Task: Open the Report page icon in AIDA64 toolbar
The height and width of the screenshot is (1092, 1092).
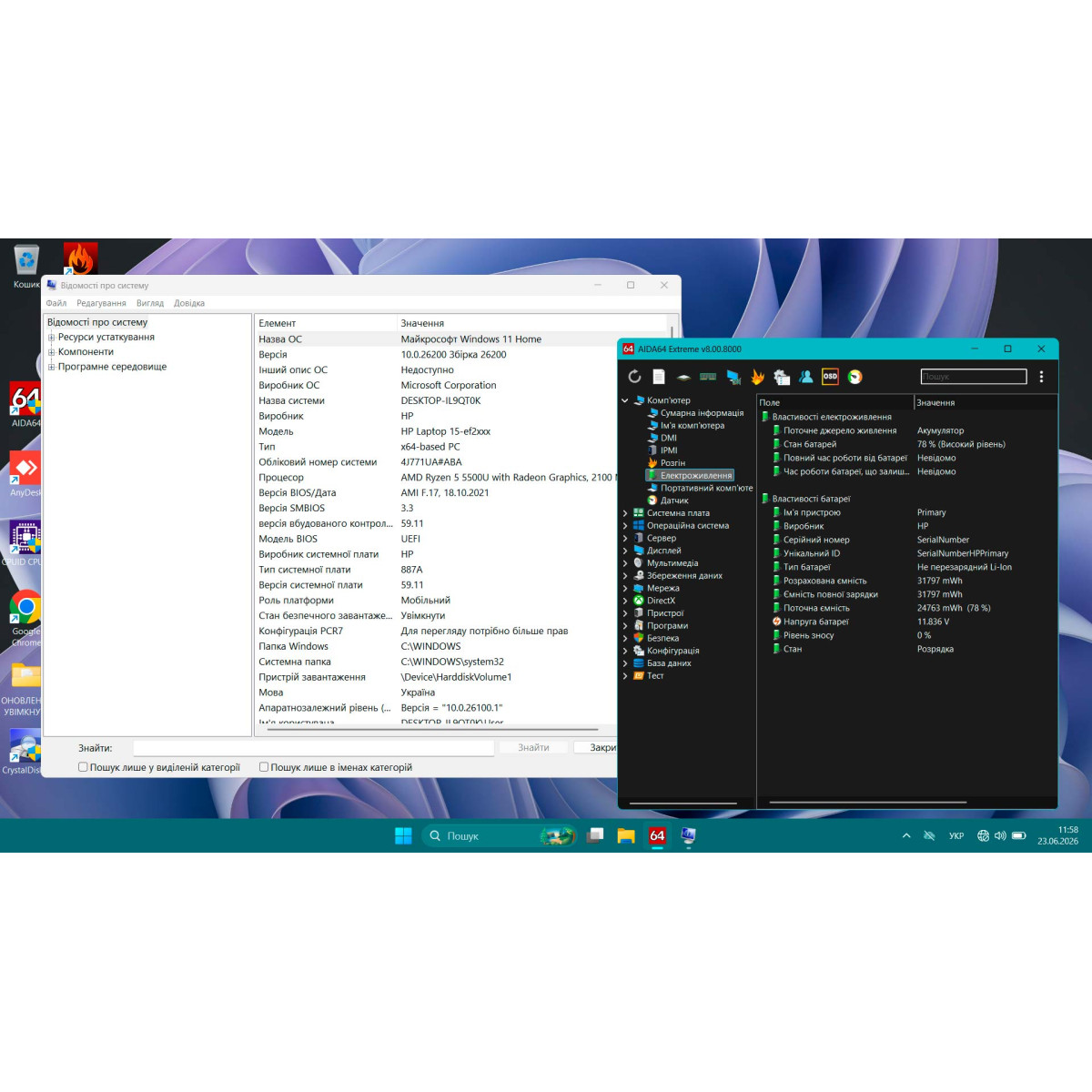Action: click(659, 377)
